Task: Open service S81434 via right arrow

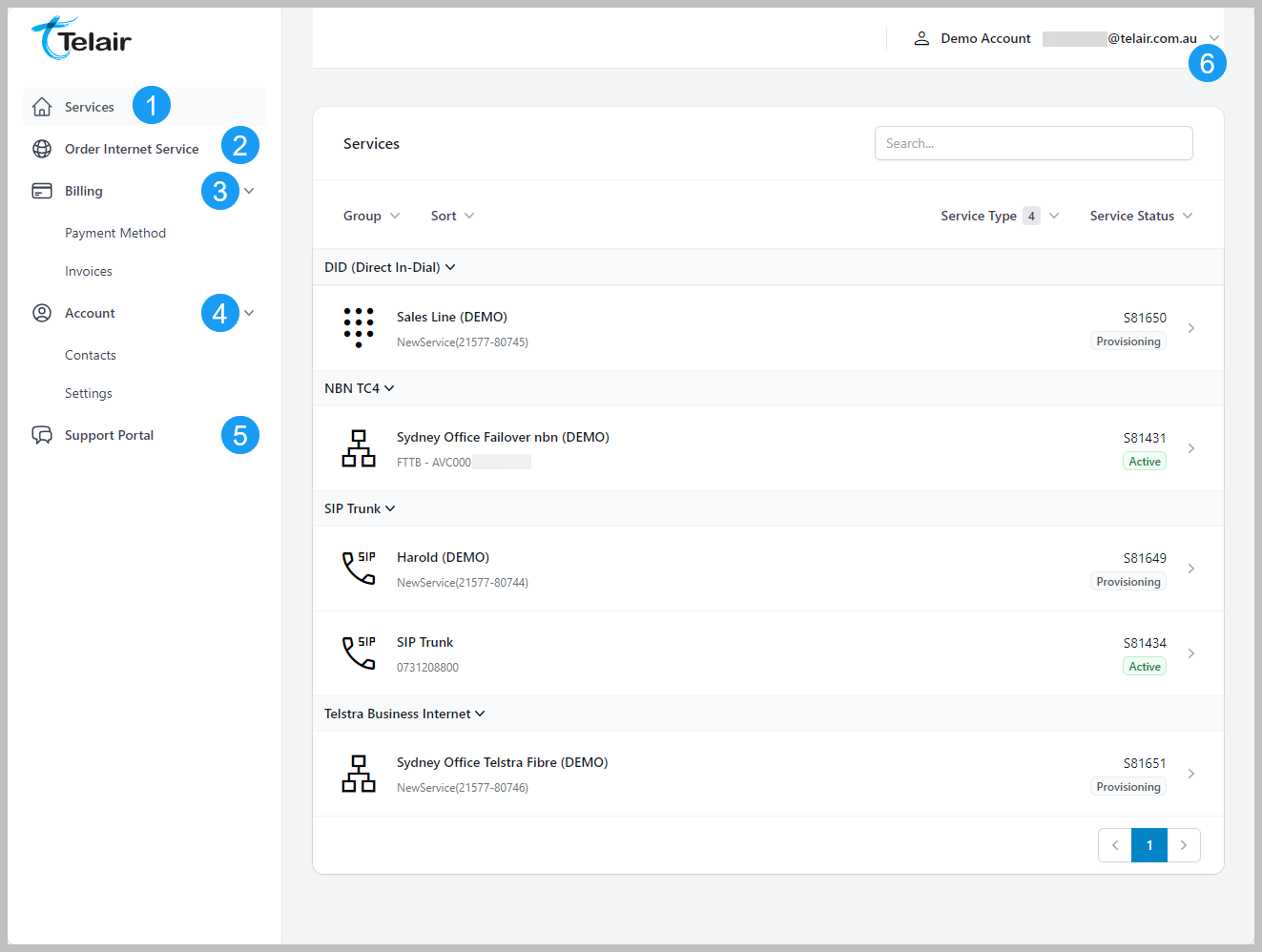Action: (1191, 653)
